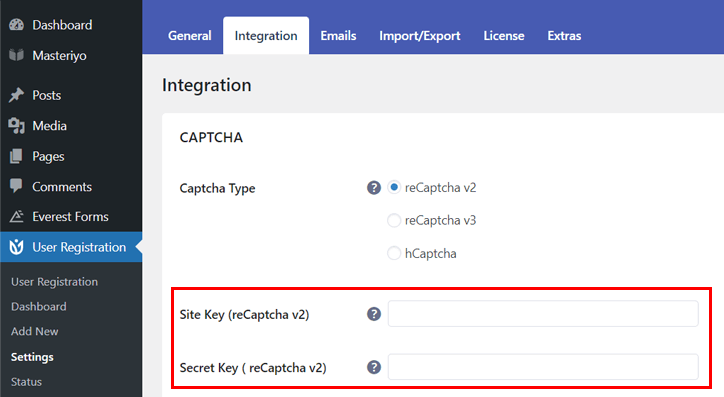Click help icon beside Captcha Type

[x=374, y=188]
